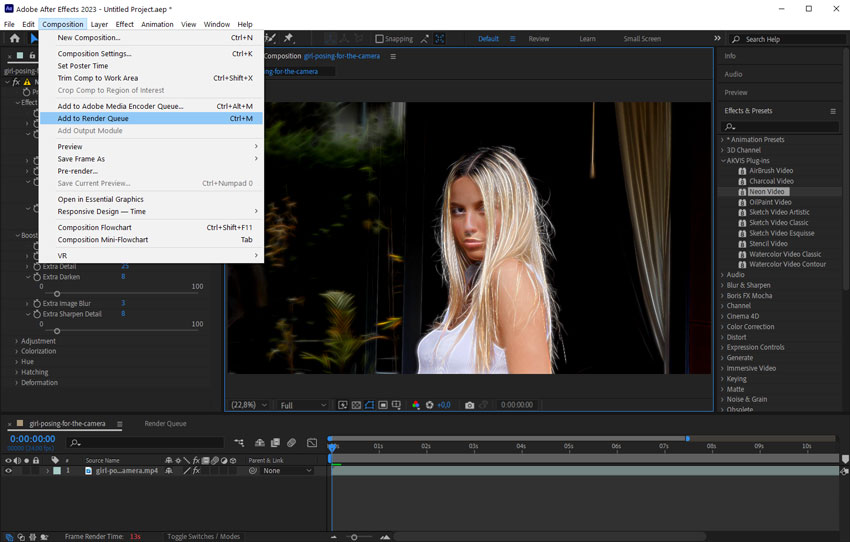Toggle the Extra Darken stopwatch
This screenshot has width=850, height=542.
click(x=37, y=277)
